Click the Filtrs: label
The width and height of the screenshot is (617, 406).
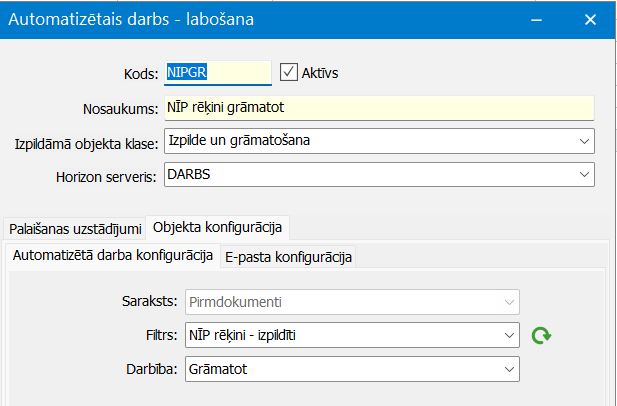coord(162,335)
